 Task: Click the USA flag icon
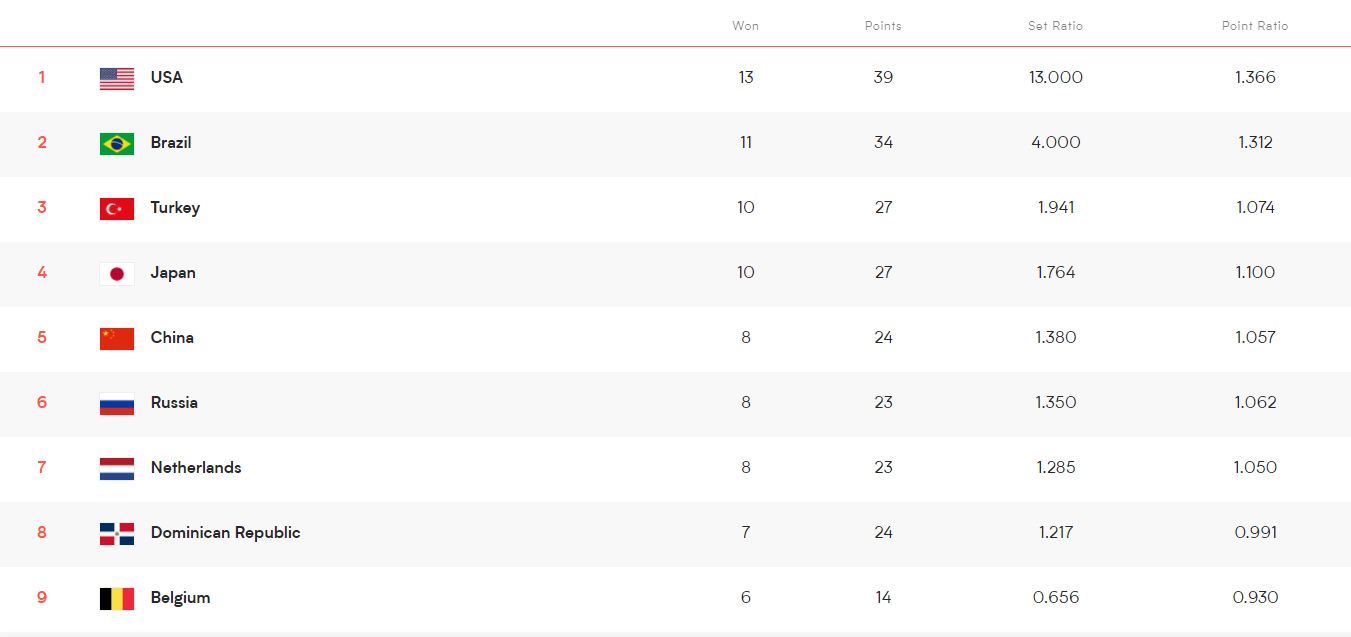pos(117,78)
